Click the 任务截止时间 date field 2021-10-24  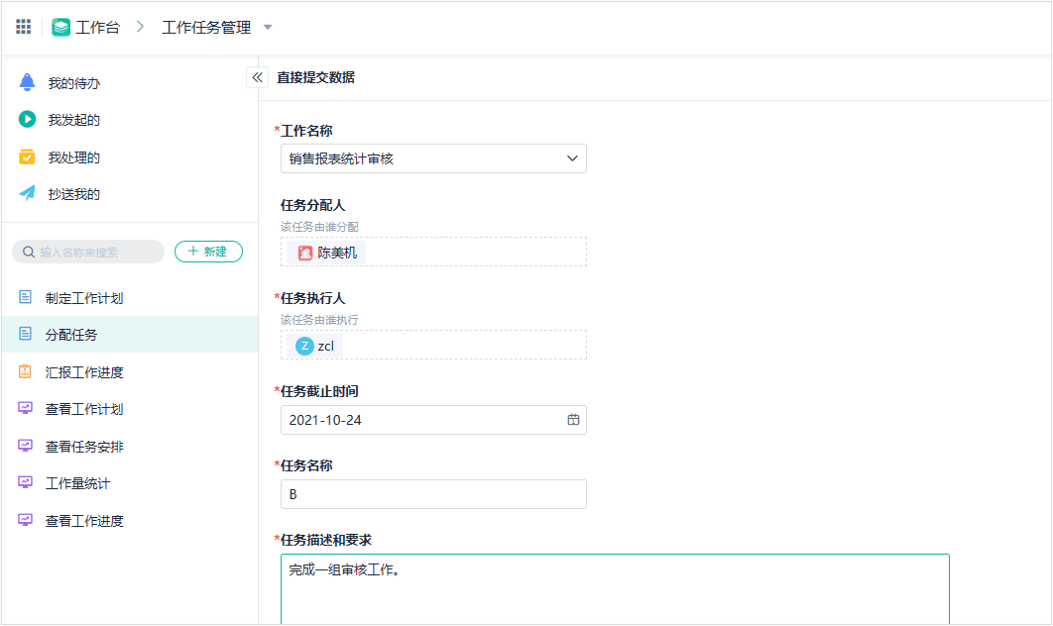(433, 420)
